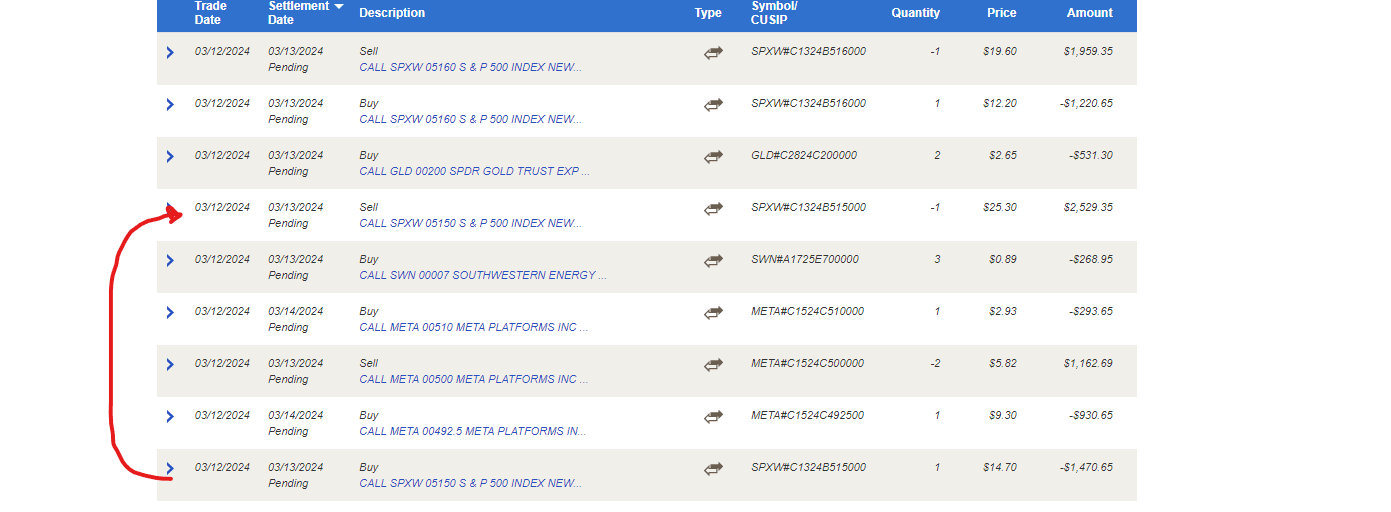
Task: Open the CALL SWN 00007 Southwestern Energy link
Action: (482, 275)
